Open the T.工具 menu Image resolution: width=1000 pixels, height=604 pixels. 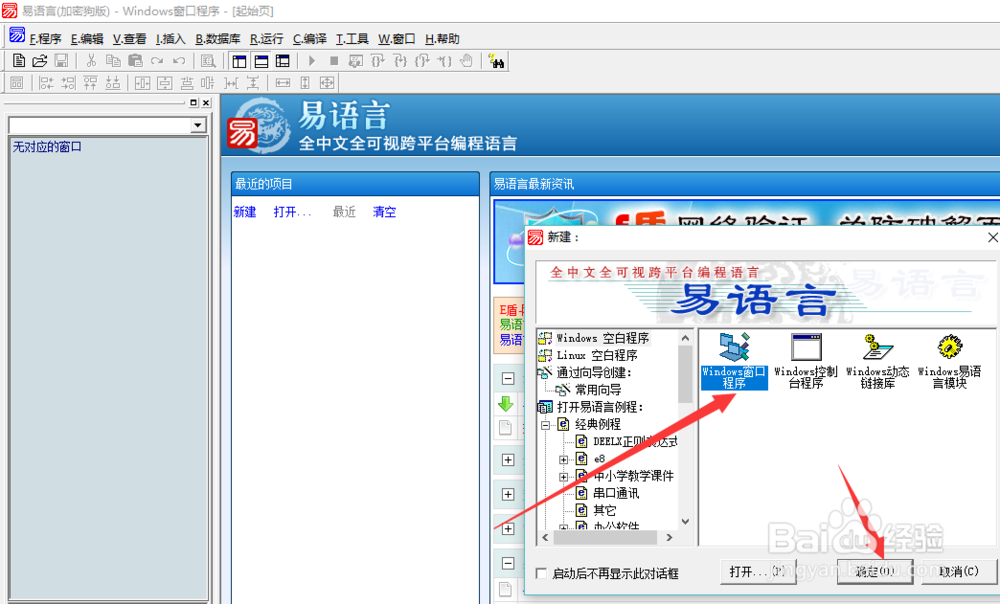tap(352, 39)
